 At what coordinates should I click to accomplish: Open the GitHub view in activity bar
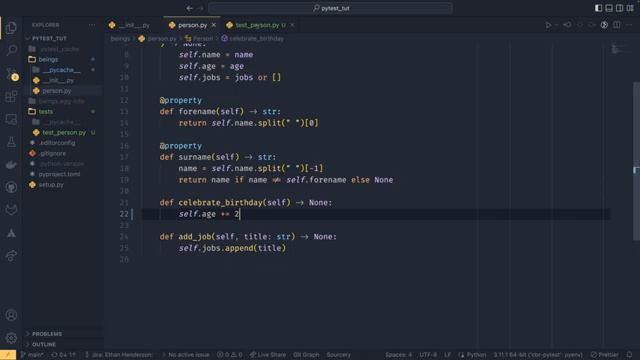pos(11,187)
